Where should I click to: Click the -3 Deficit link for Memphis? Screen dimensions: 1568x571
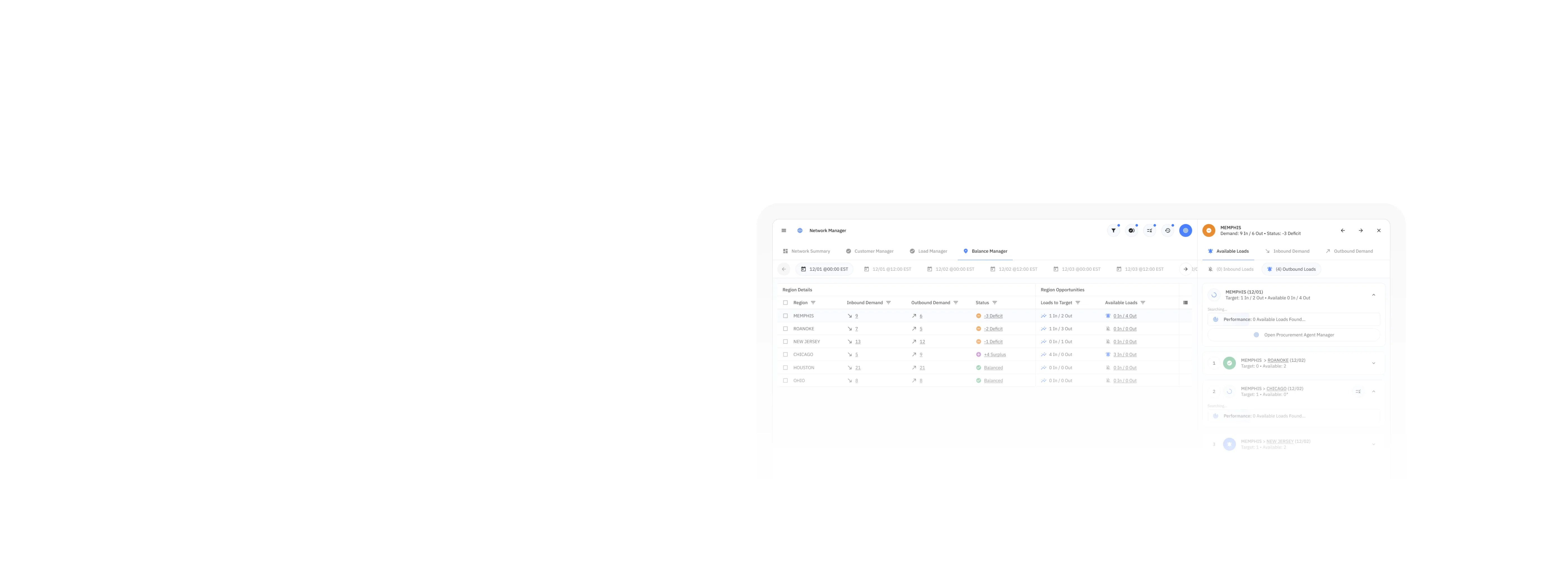[993, 316]
